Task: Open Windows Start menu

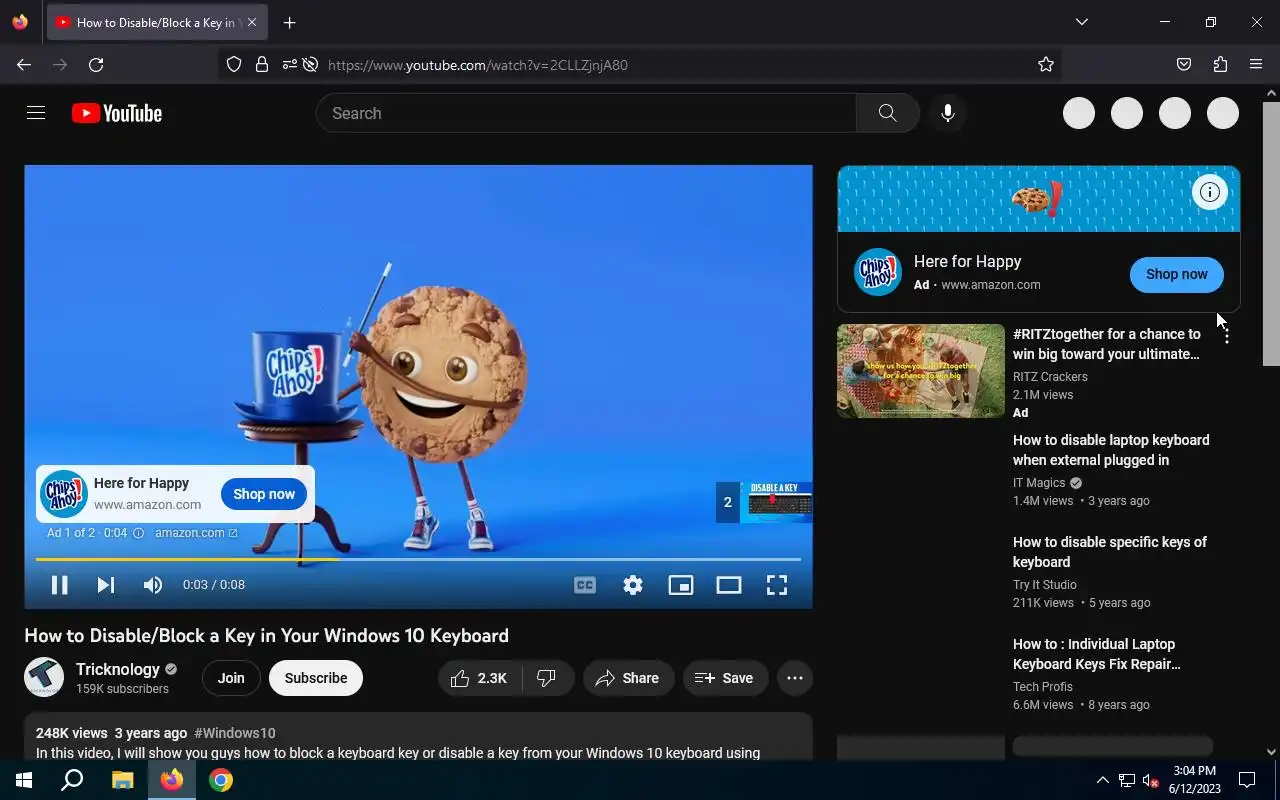Action: pos(24,780)
